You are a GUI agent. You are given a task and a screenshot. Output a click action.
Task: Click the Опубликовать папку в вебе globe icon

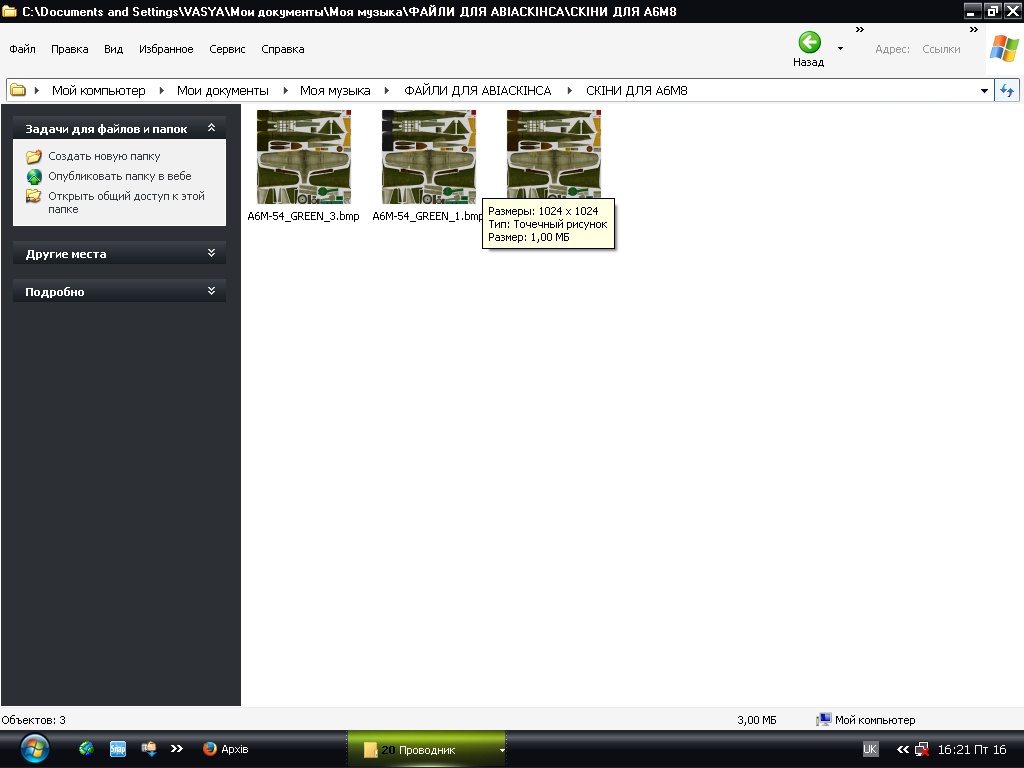[34, 176]
